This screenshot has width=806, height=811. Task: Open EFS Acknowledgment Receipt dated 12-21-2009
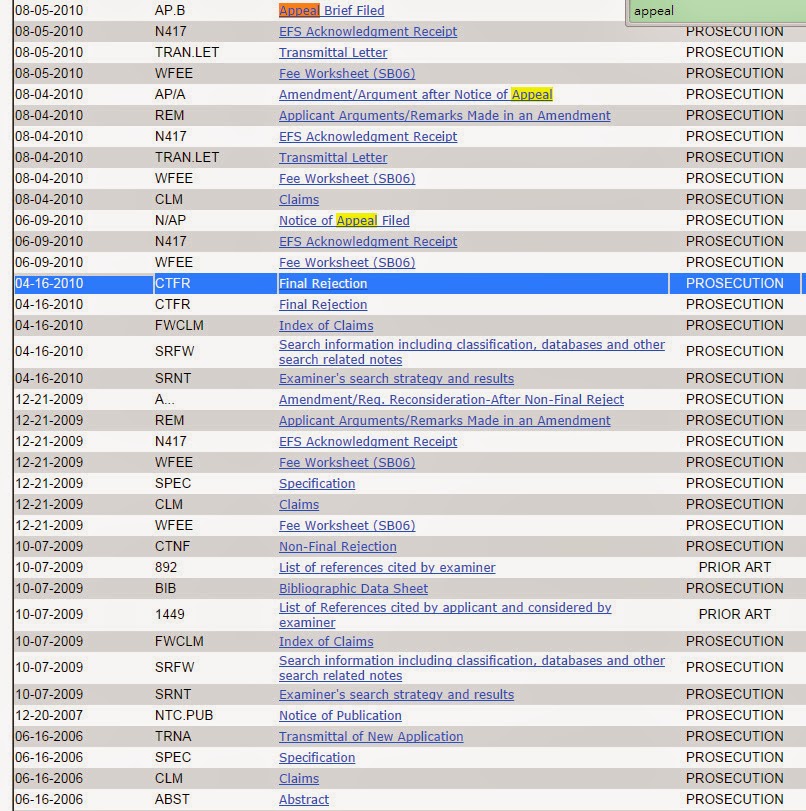[368, 442]
